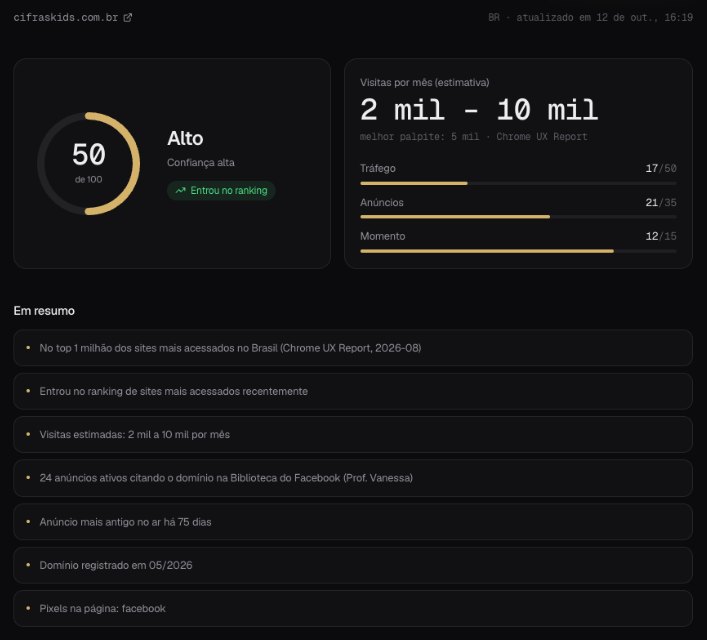
Task: Click the Tráfego progress bar
Action: pyautogui.click(x=518, y=183)
